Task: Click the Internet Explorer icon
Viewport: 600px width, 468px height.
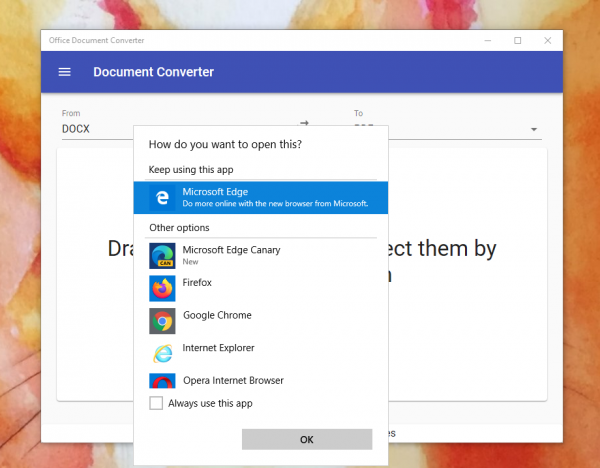Action: pos(162,354)
